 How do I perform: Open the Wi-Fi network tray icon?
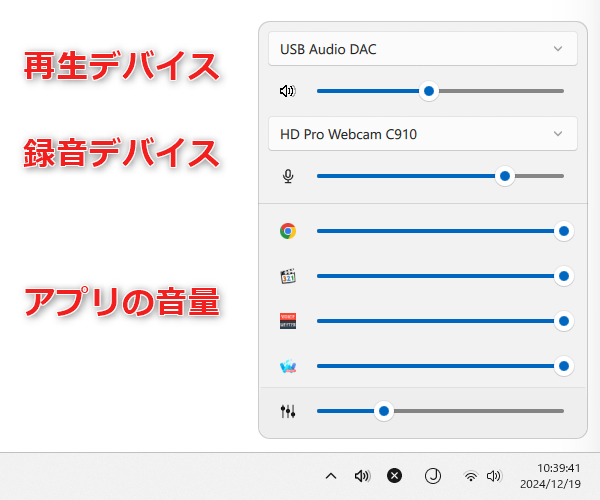click(471, 476)
